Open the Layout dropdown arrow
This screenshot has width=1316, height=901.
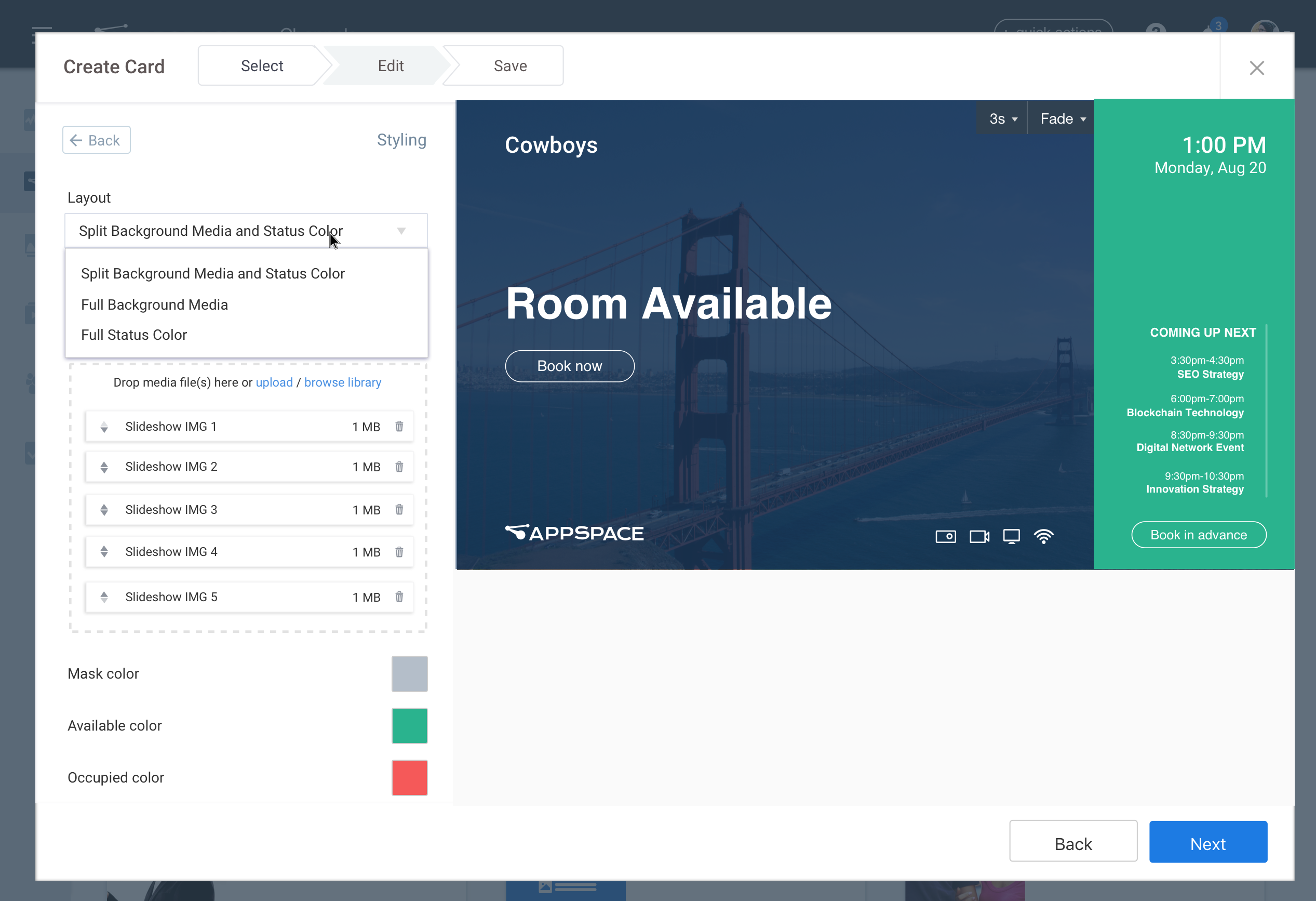[401, 231]
